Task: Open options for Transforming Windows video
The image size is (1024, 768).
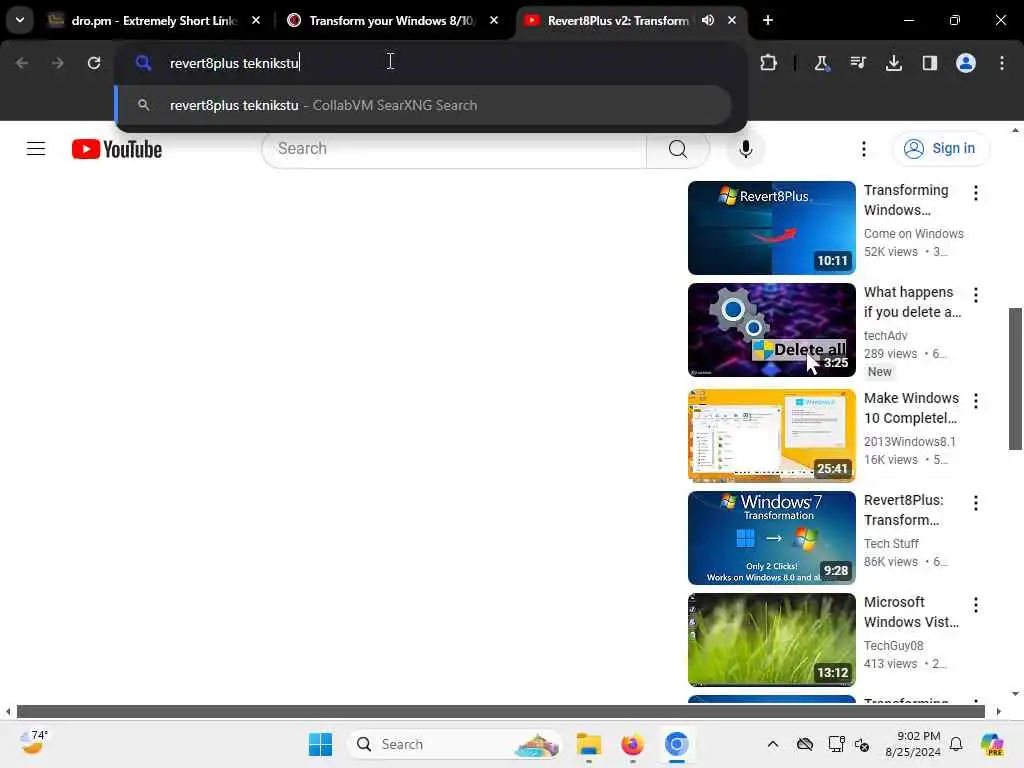Action: pyautogui.click(x=976, y=193)
